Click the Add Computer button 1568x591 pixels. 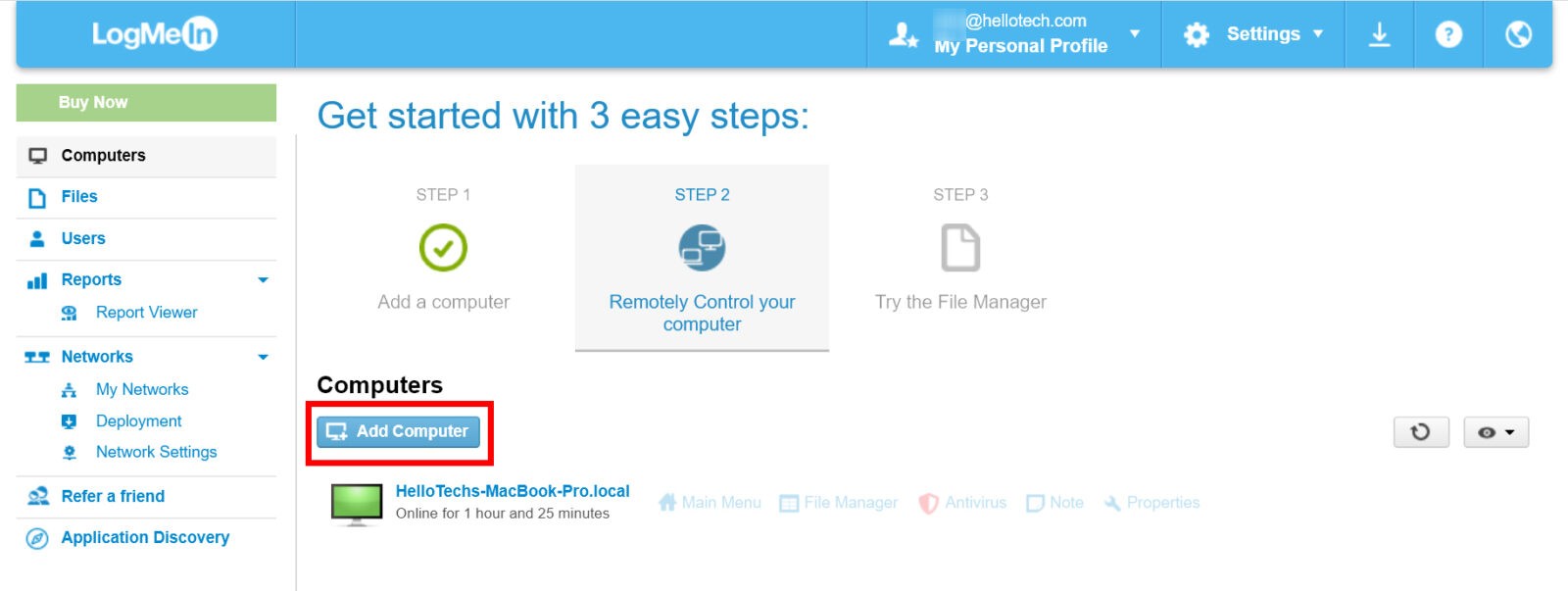398,431
